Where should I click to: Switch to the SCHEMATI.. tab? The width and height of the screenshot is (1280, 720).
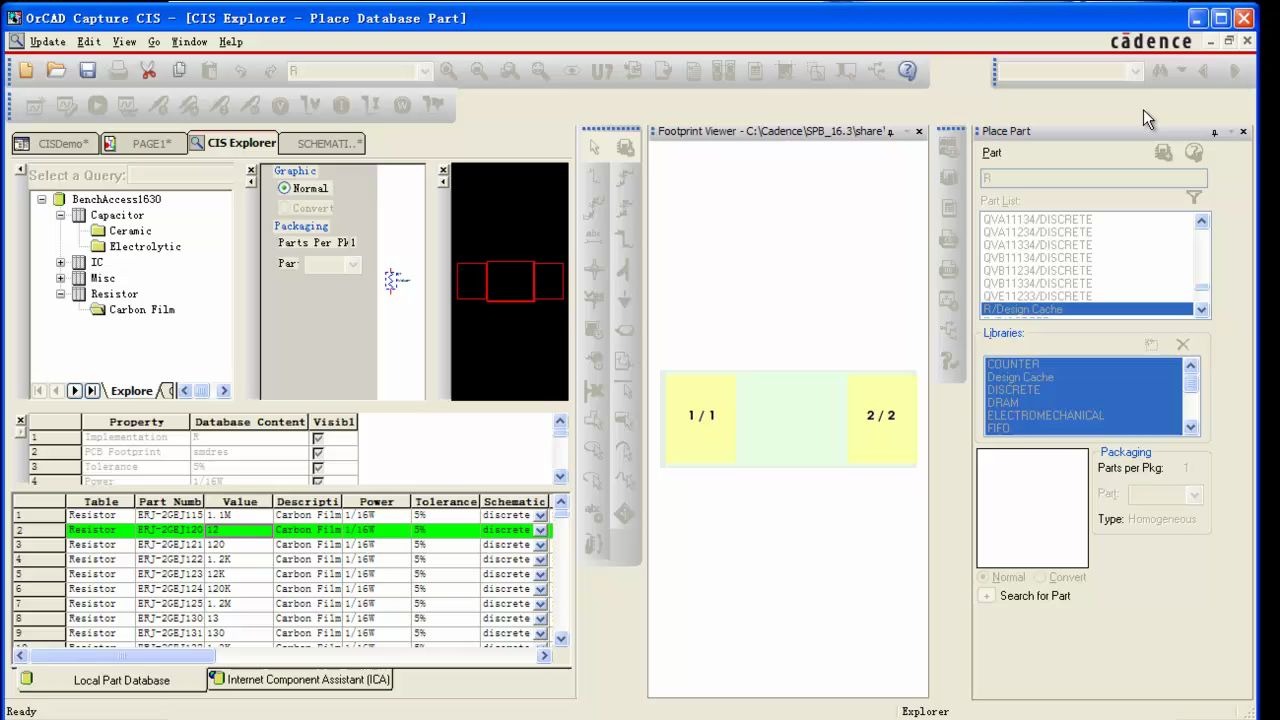(x=322, y=144)
